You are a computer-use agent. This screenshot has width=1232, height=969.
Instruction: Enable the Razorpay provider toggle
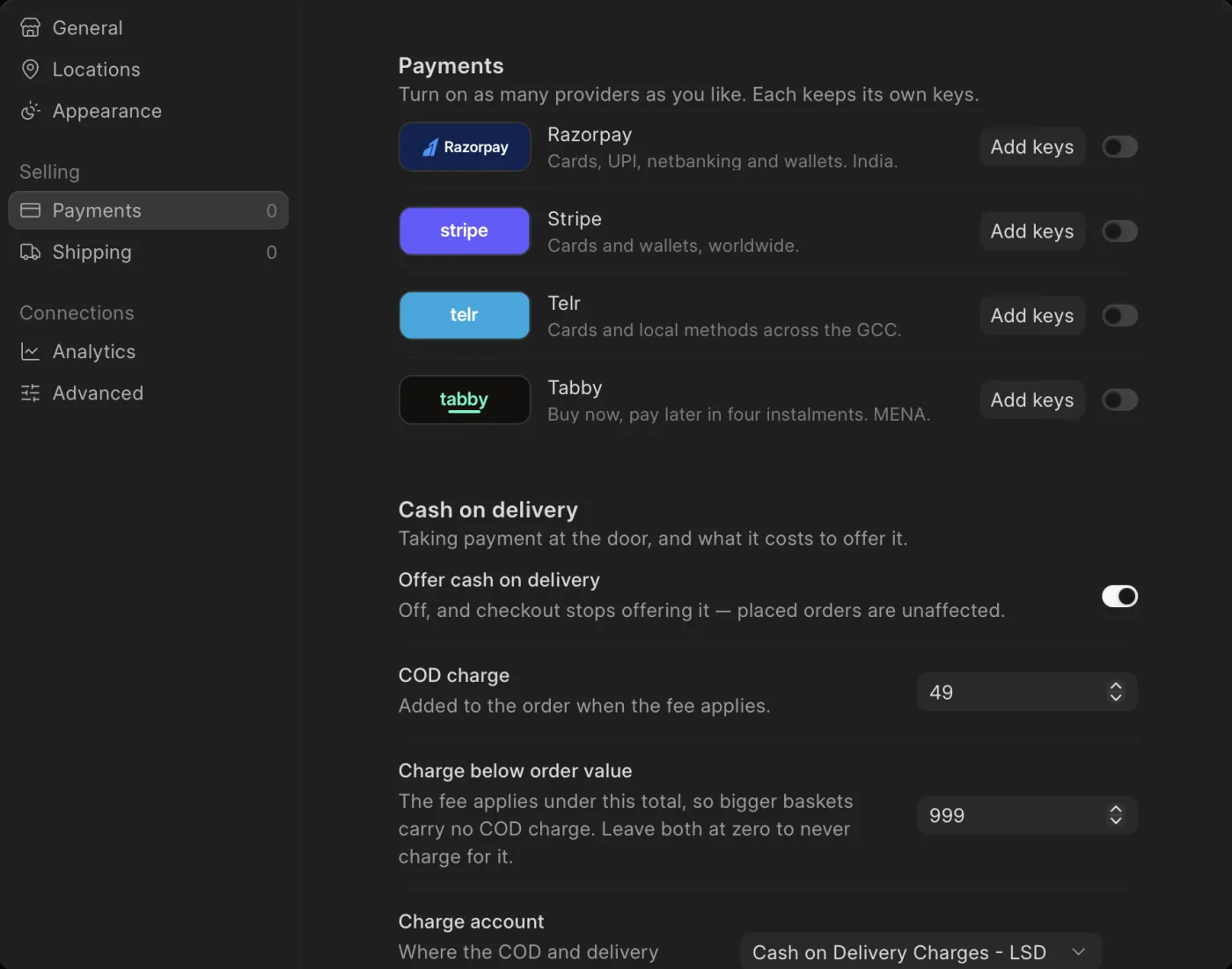1119,147
